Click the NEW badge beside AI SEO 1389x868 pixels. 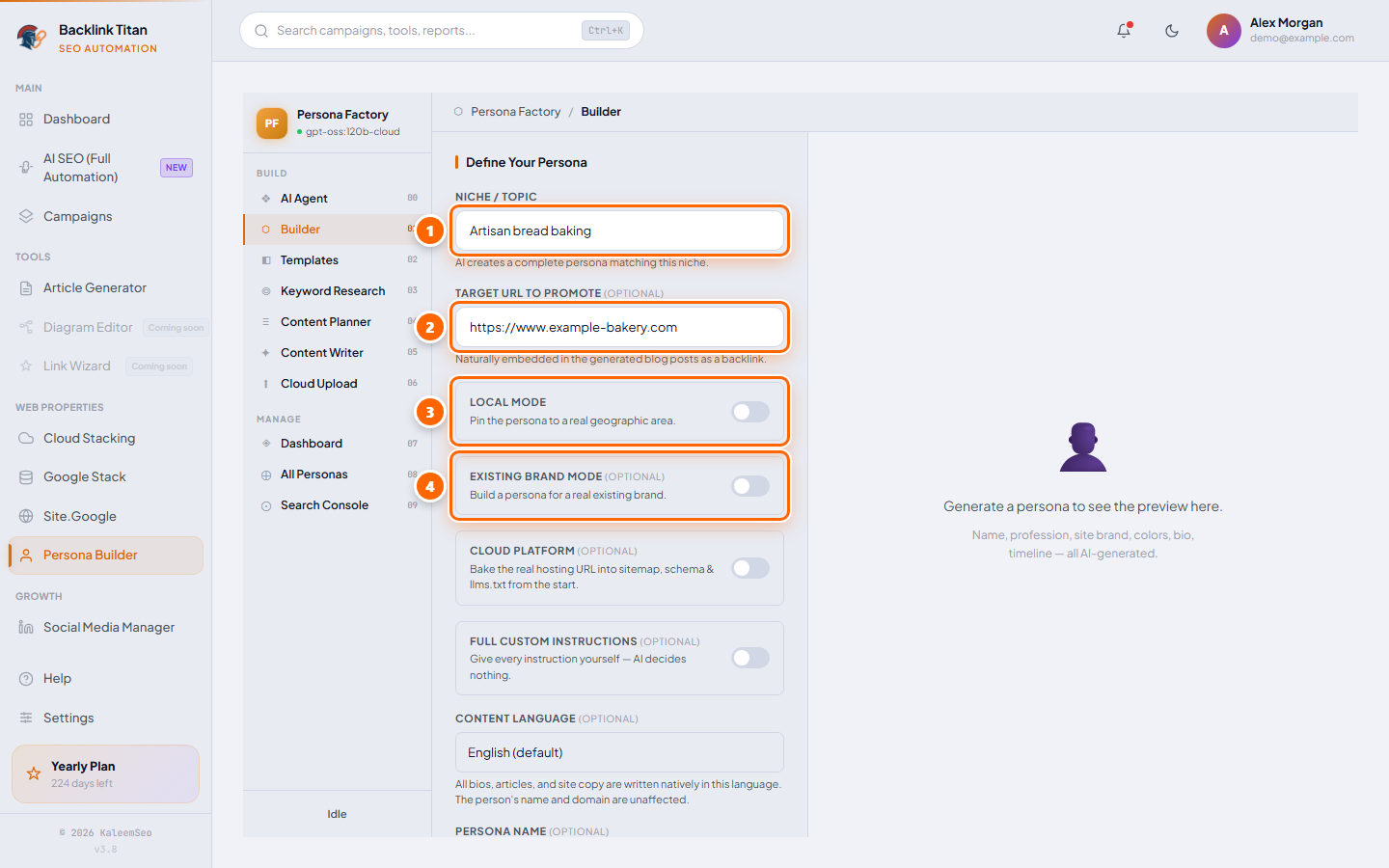pyautogui.click(x=177, y=168)
